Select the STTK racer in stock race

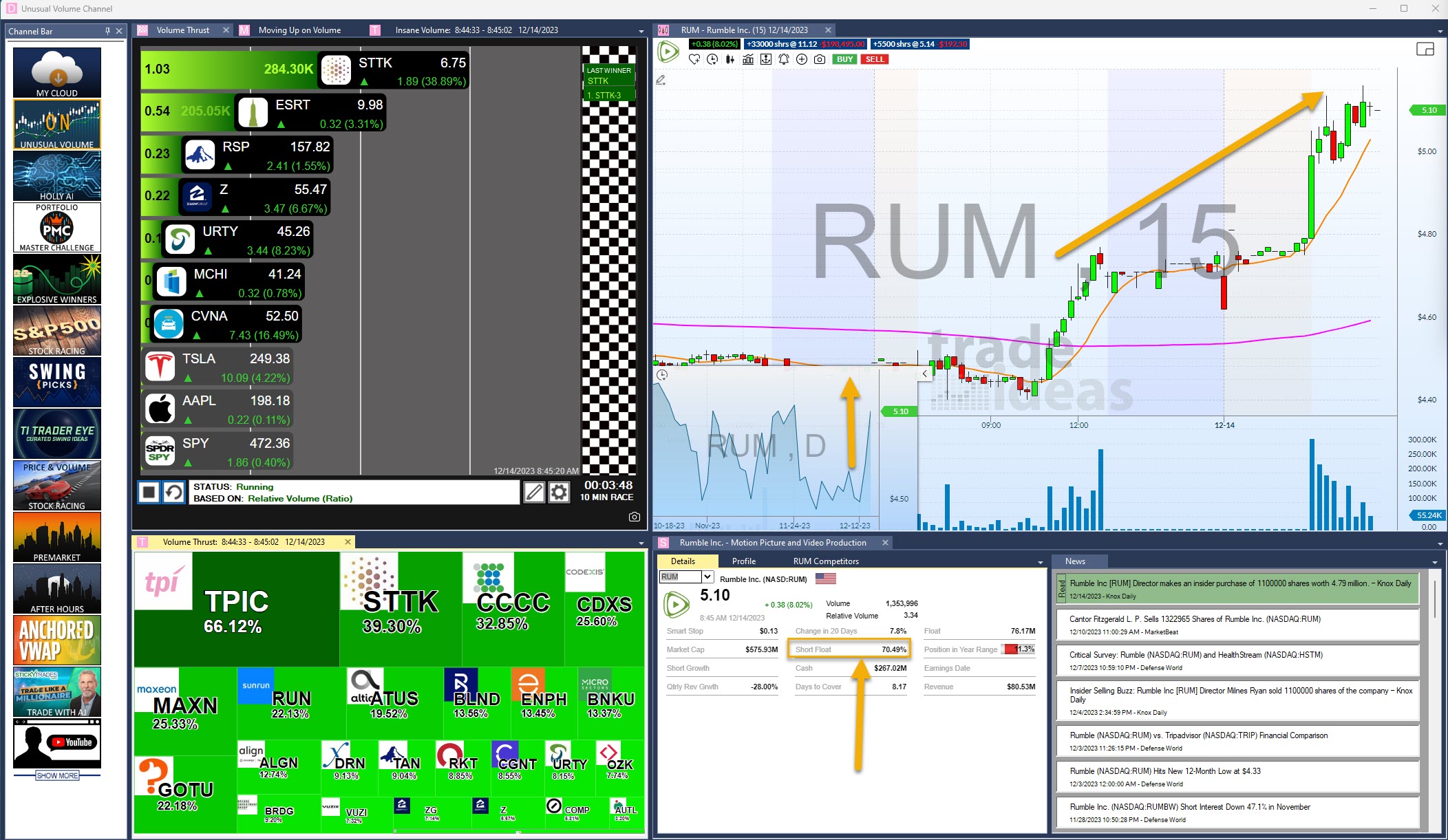(x=394, y=71)
